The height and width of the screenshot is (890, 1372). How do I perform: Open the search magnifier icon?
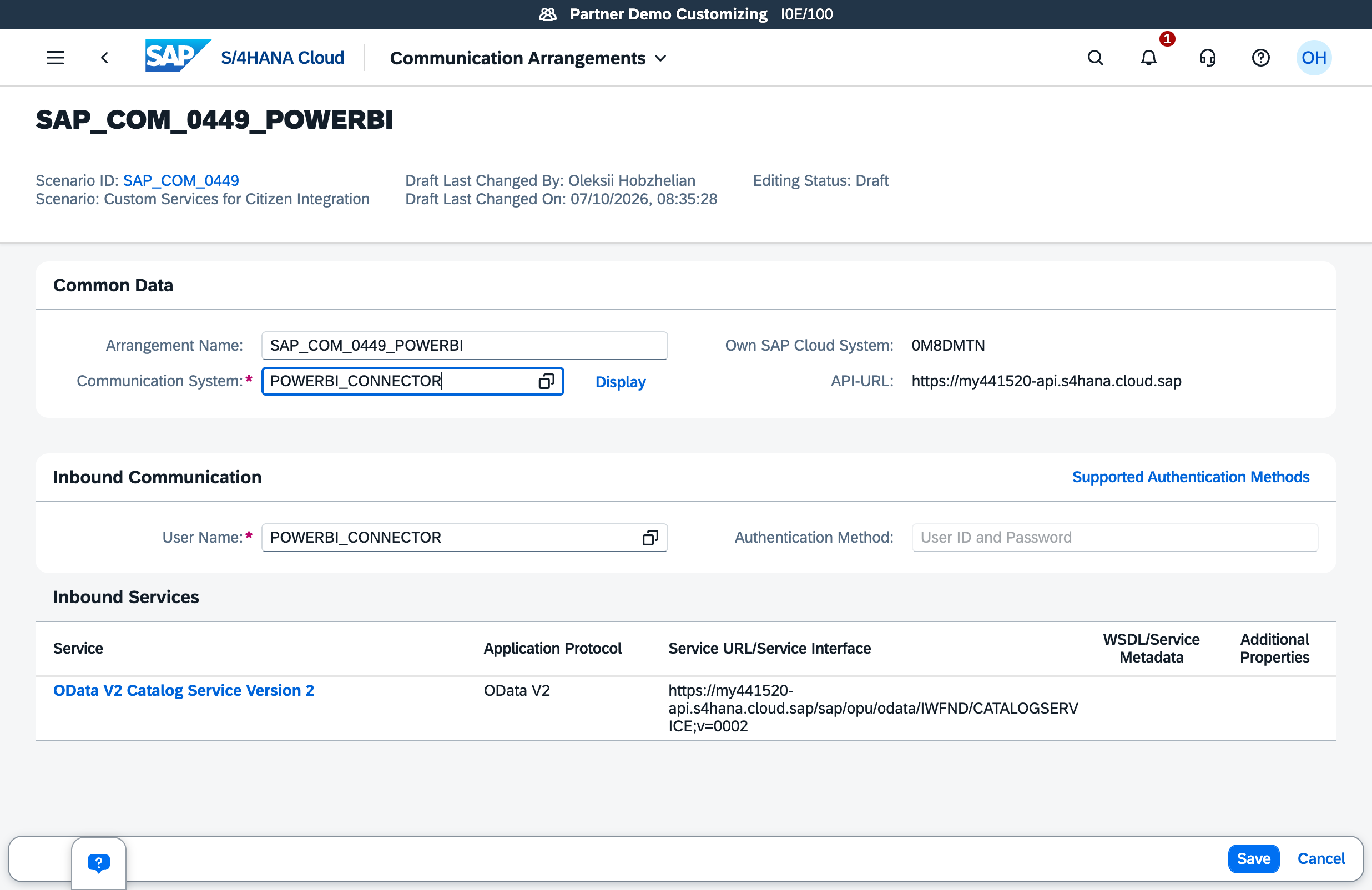coord(1095,58)
